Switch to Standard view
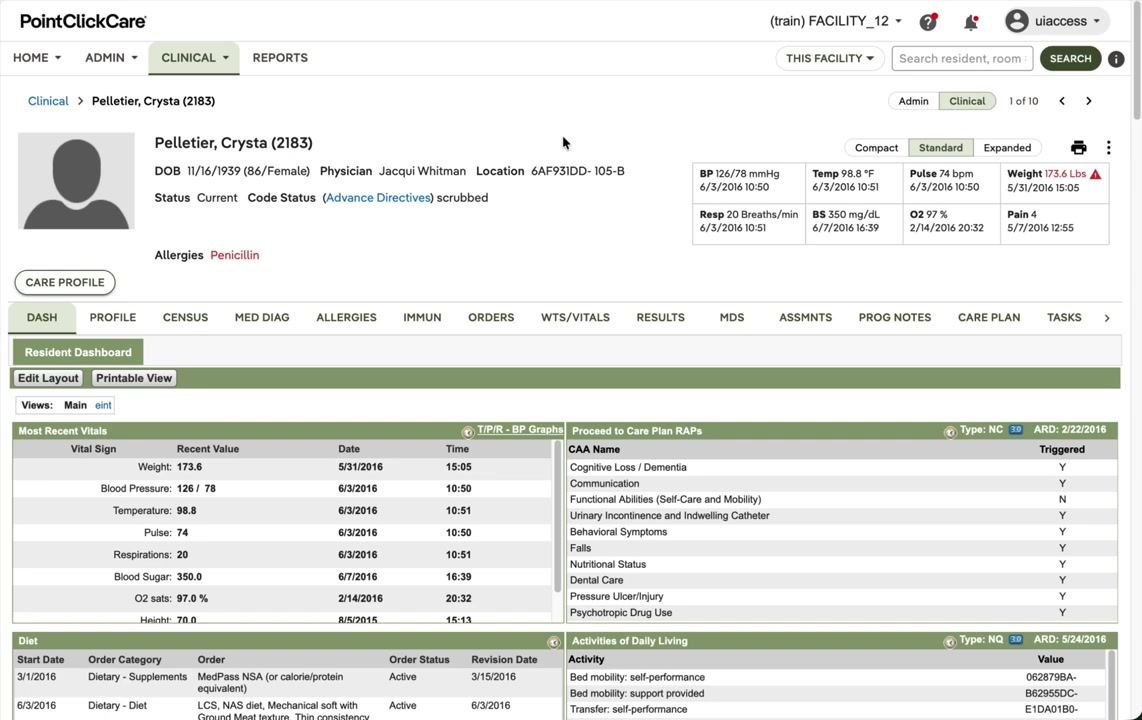This screenshot has height=720, width=1142. tap(940, 148)
